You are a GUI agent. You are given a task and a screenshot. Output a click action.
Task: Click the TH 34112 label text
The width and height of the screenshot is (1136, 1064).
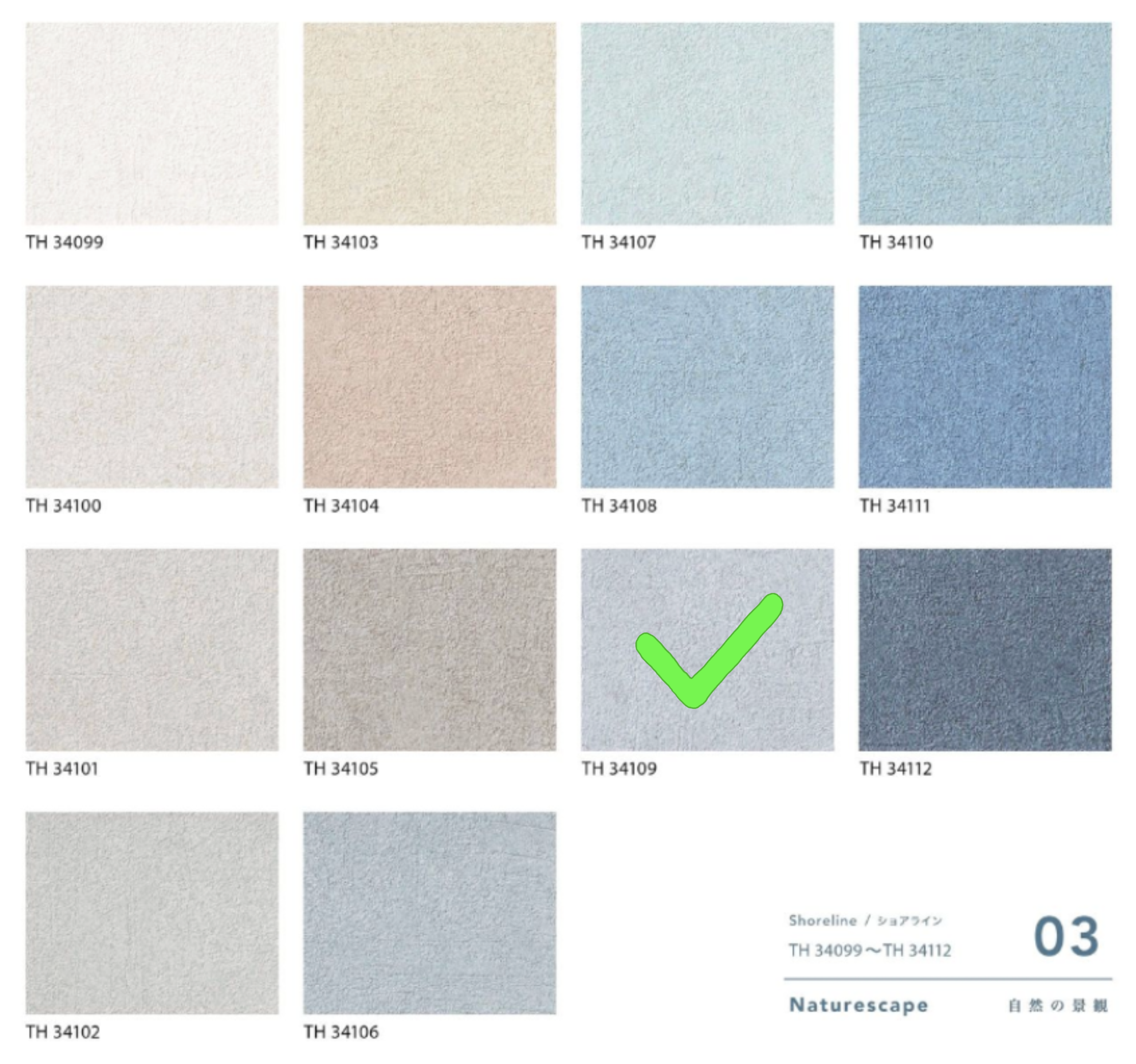[895, 768]
